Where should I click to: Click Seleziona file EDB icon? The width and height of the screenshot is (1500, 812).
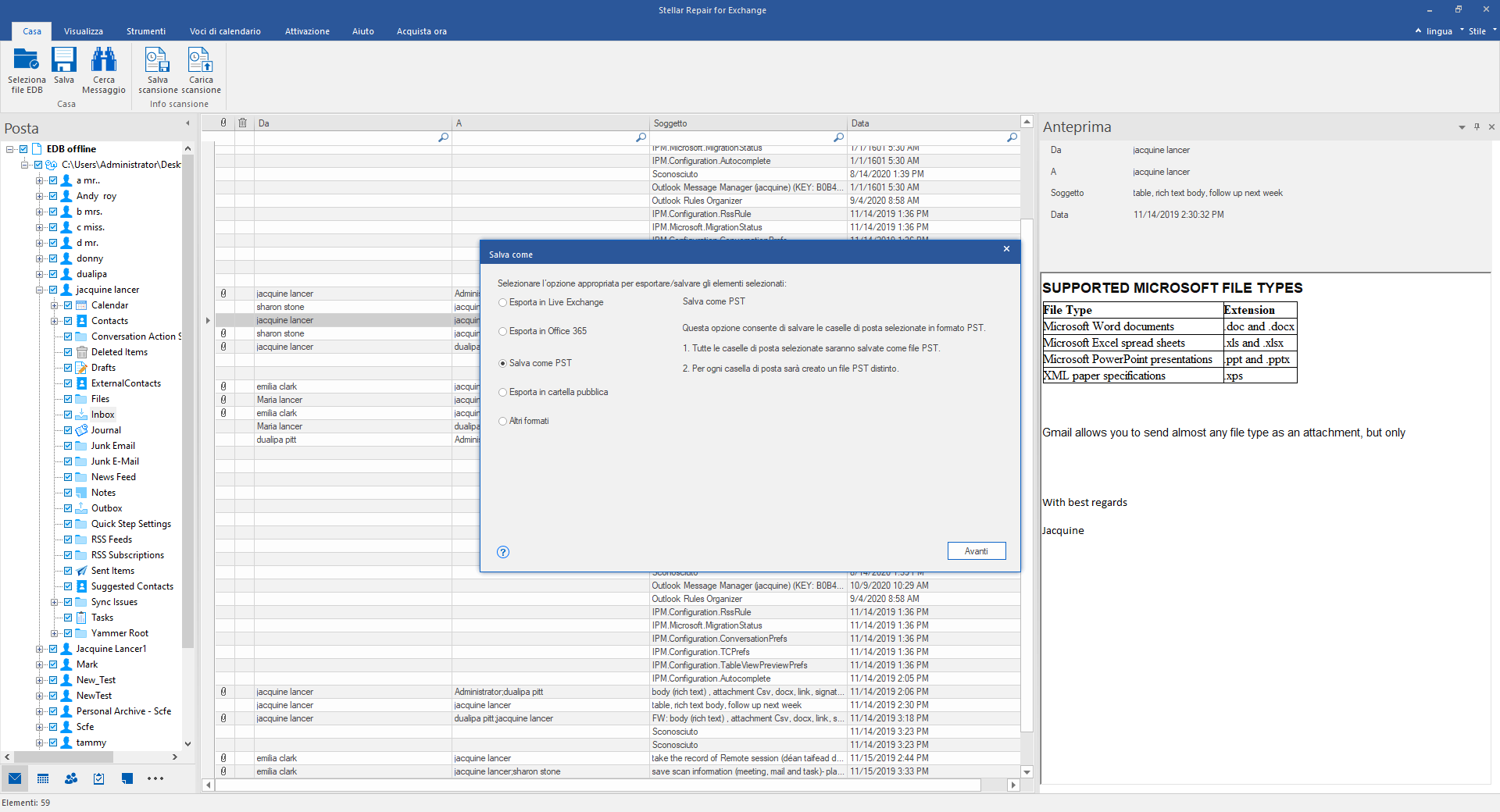pyautogui.click(x=27, y=60)
